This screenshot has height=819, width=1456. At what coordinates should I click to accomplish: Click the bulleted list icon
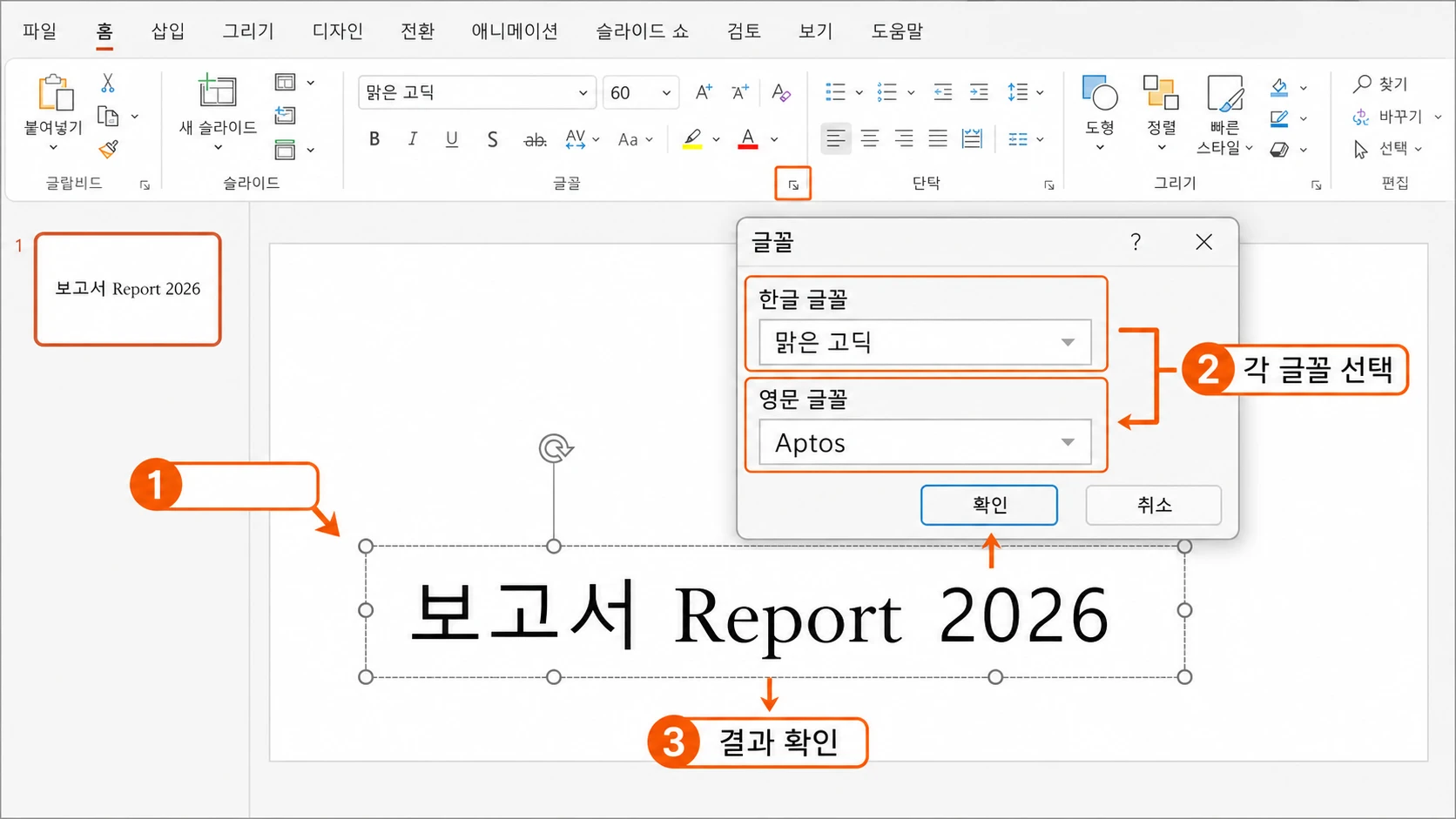pyautogui.click(x=835, y=92)
